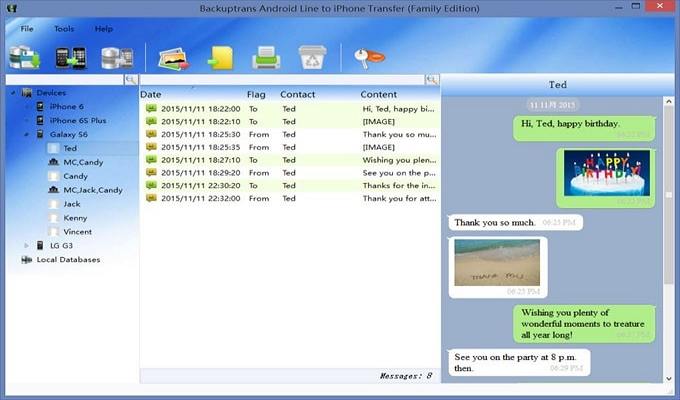Click the export pictures toolbar icon
Viewport: 680px width, 400px height.
point(173,57)
